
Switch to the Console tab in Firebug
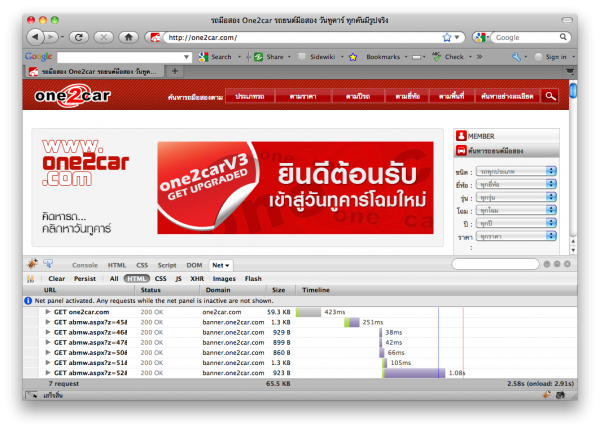(x=85, y=264)
